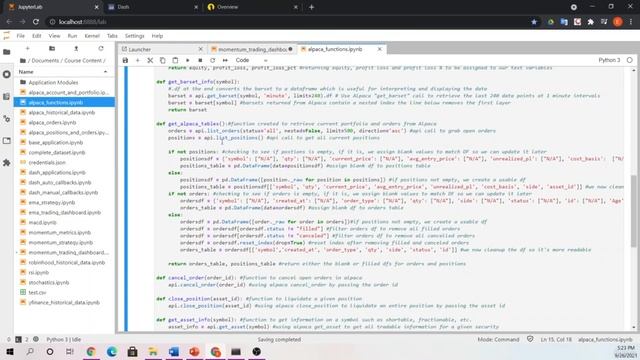Open the Kernel menu

[x=92, y=36]
